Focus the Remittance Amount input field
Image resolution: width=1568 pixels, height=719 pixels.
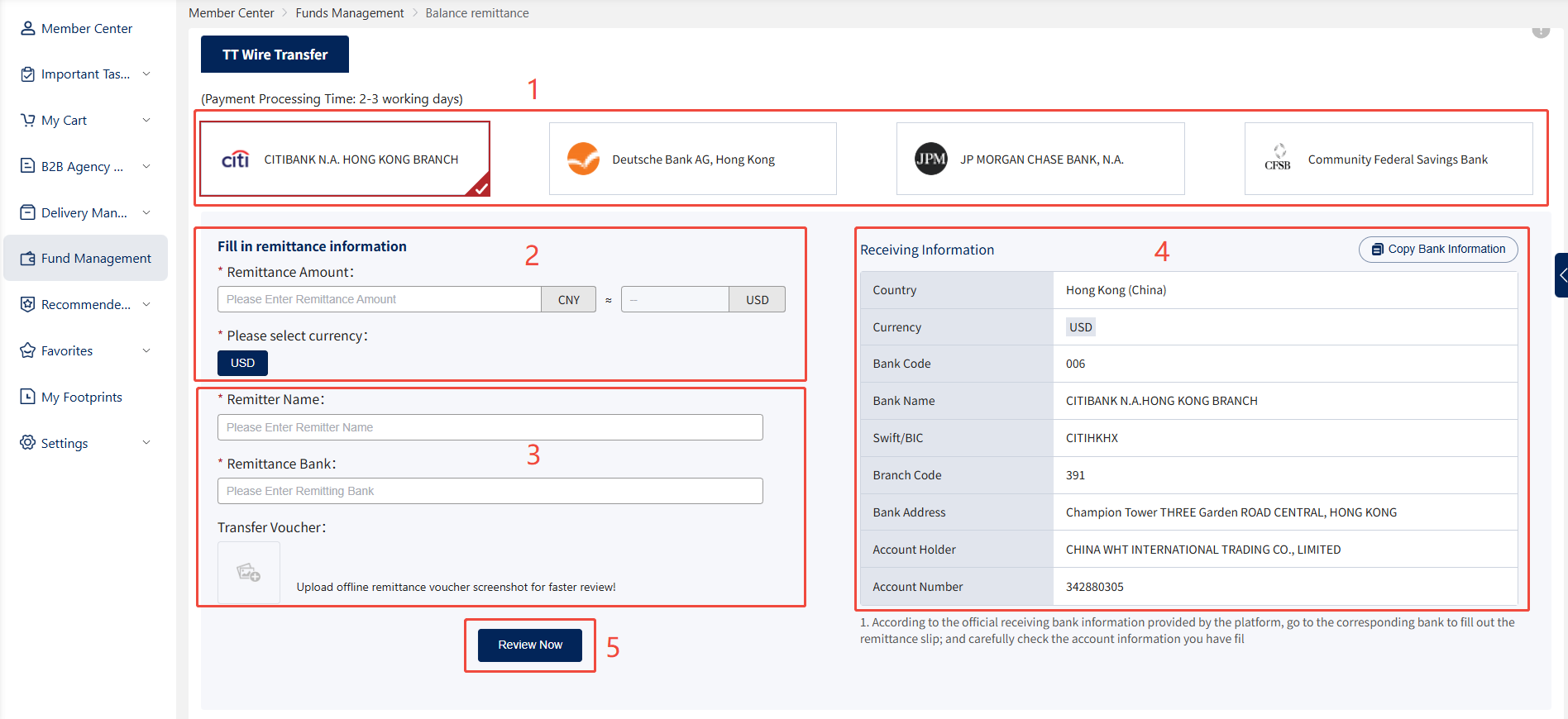380,299
